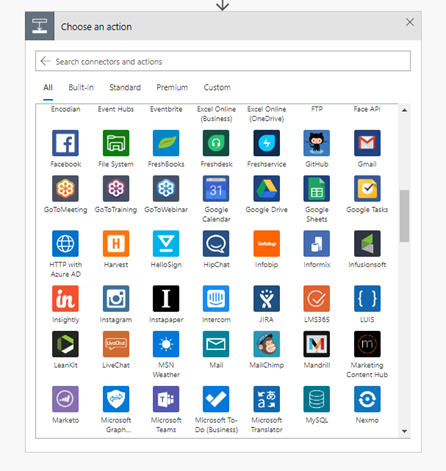Choose the LUIS connector

[x=367, y=298]
